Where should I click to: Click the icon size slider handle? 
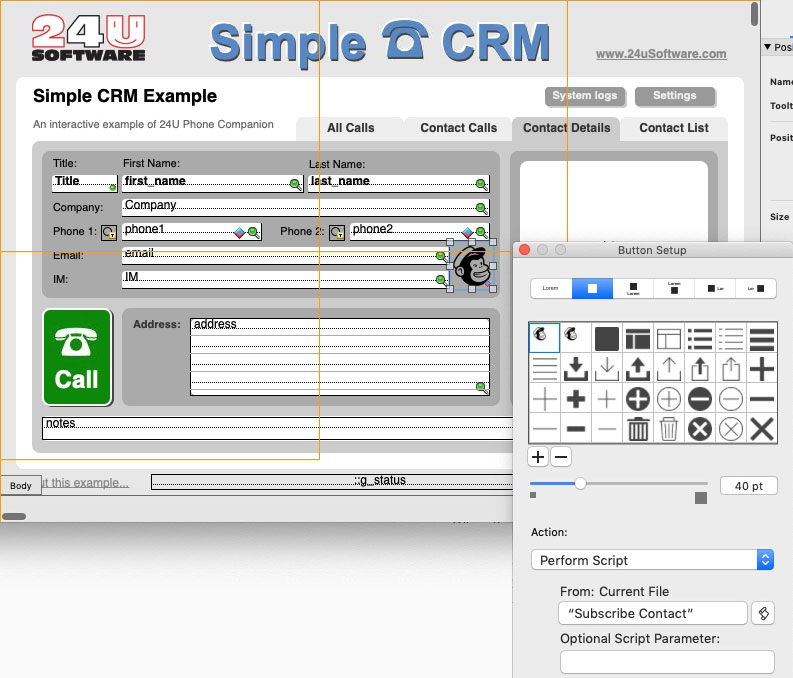pos(581,483)
